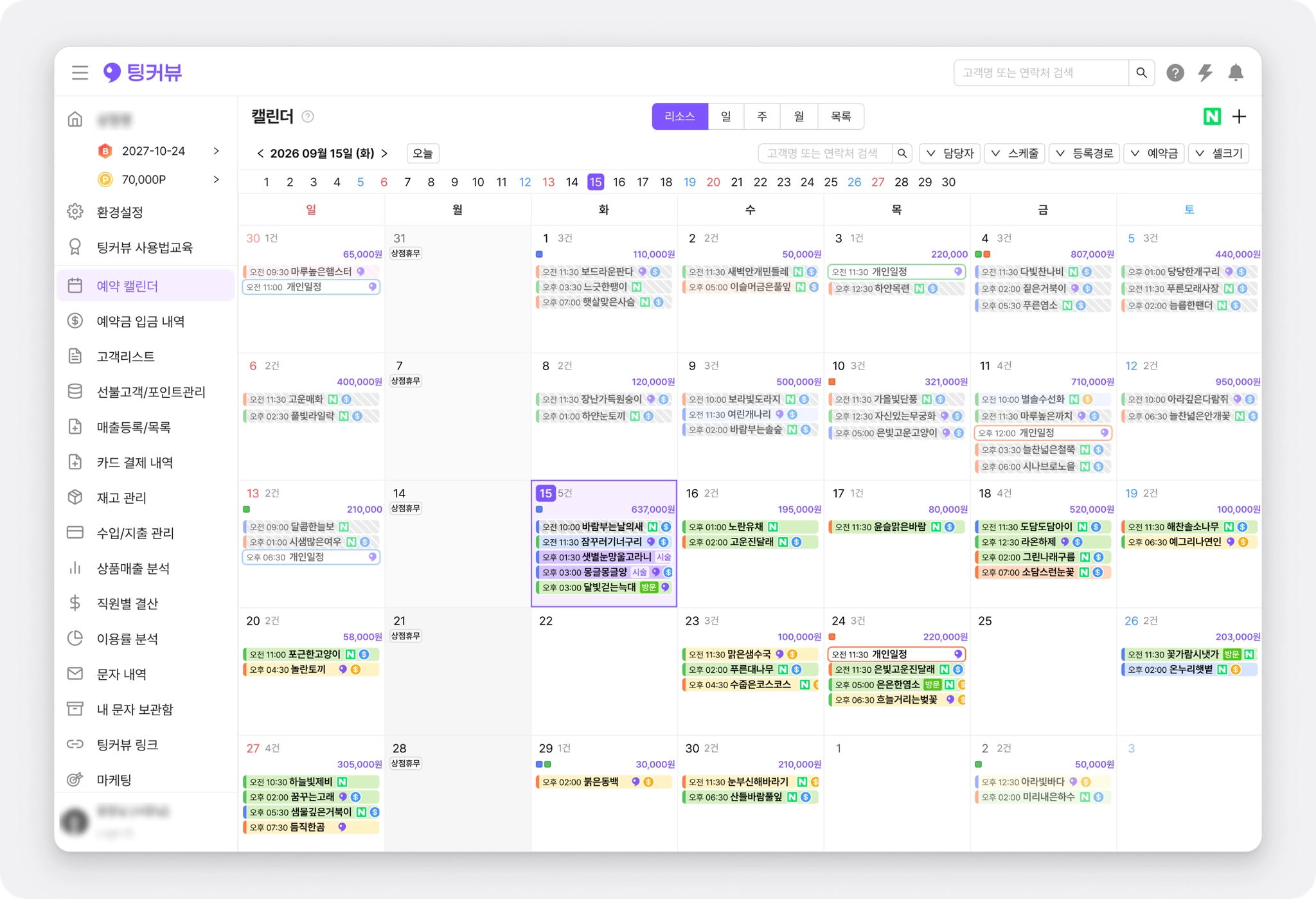1316x899 pixels.
Task: Expand the 등록경로 filter dropdown
Action: (1085, 154)
